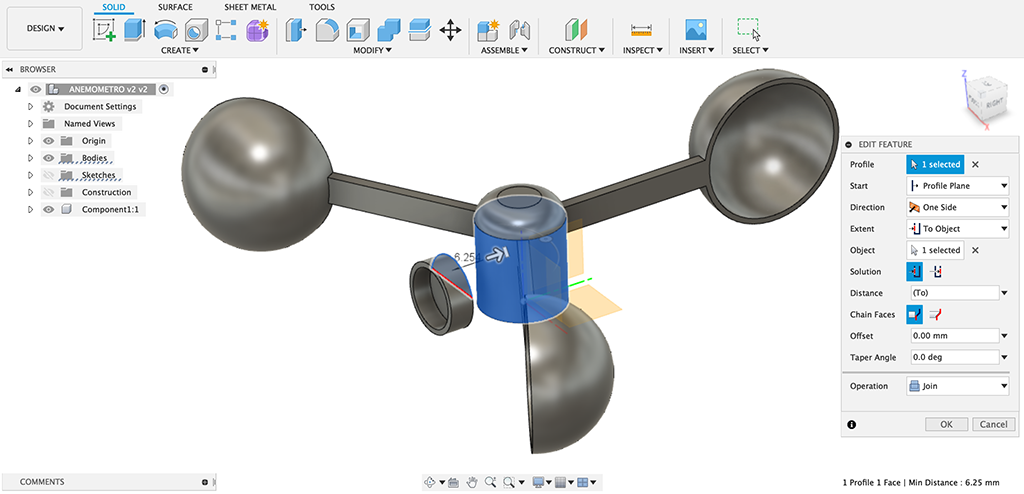Open the DESIGN workspace dropdown
The height and width of the screenshot is (494, 1024).
click(45, 29)
